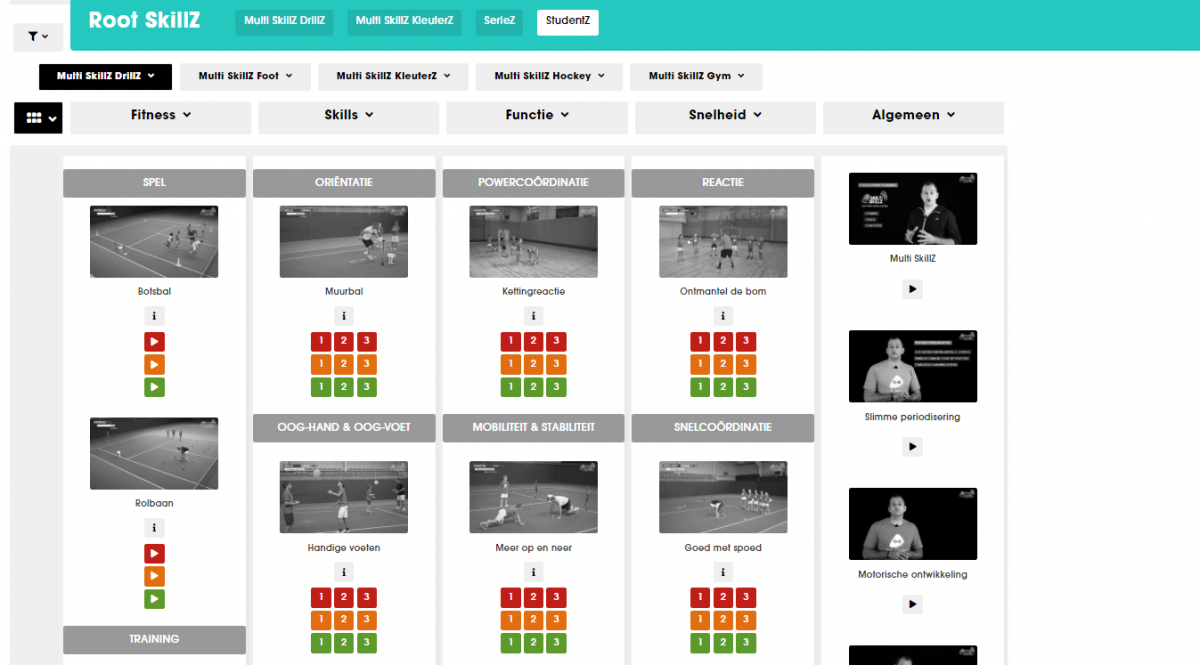Select green level 3 for Kettingreactie
The width and height of the screenshot is (1200, 665).
click(x=556, y=387)
